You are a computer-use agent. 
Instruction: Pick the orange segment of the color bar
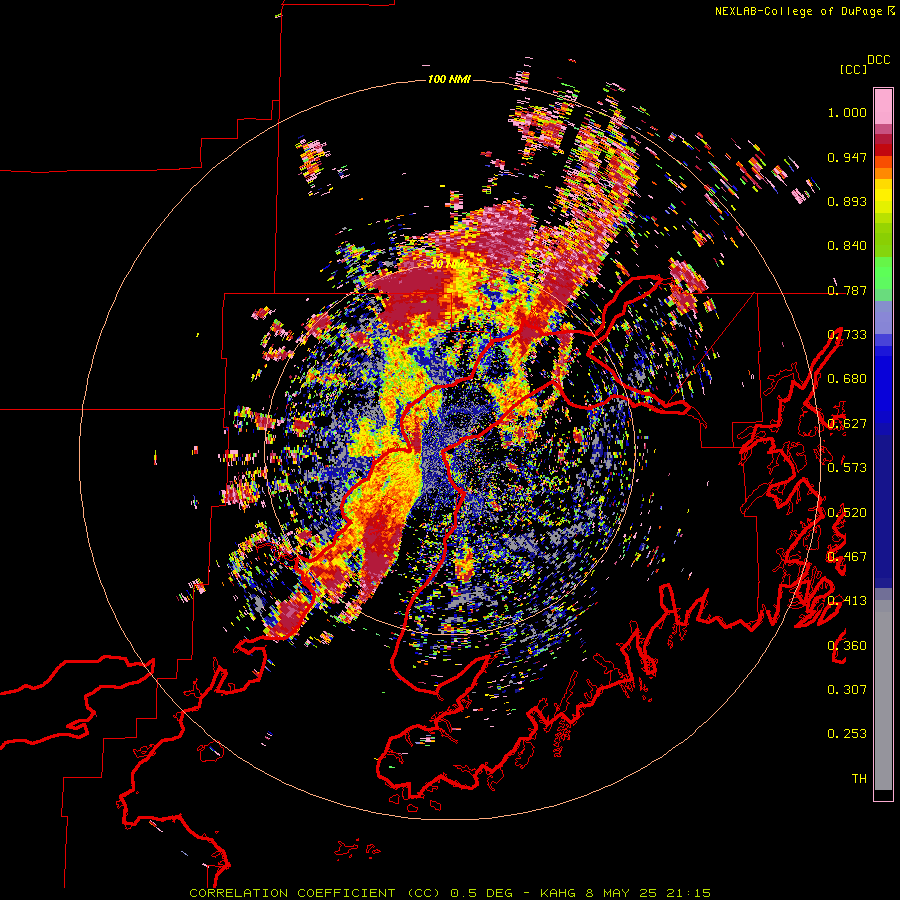pos(883,173)
